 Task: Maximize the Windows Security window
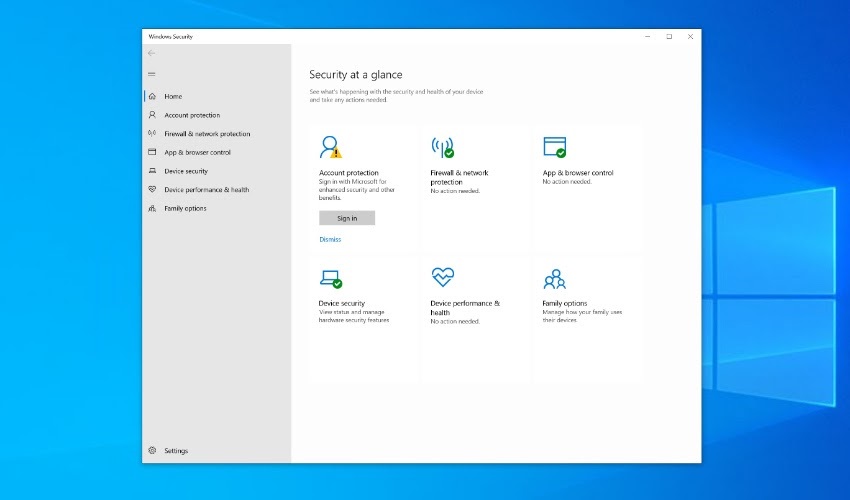coord(669,36)
